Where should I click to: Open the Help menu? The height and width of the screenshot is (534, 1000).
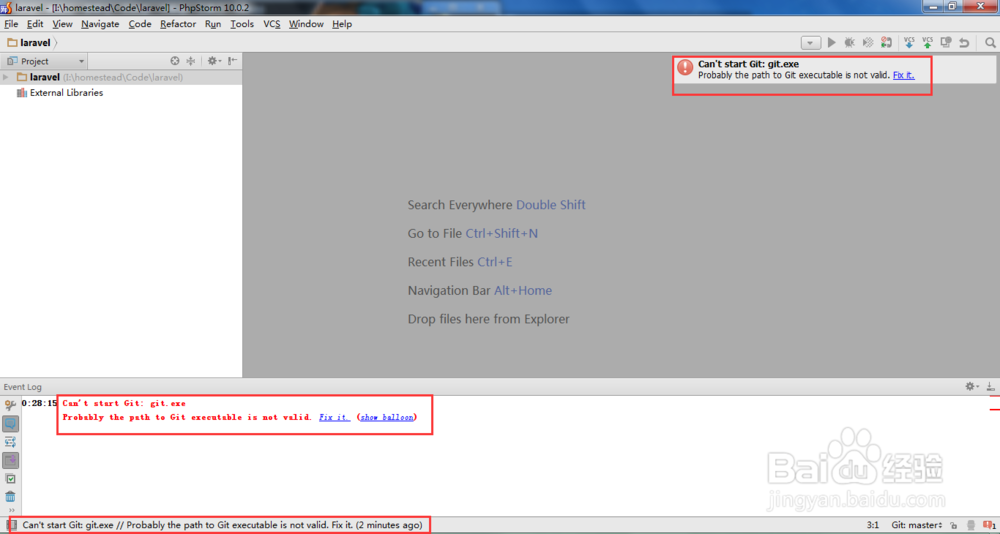tap(342, 24)
